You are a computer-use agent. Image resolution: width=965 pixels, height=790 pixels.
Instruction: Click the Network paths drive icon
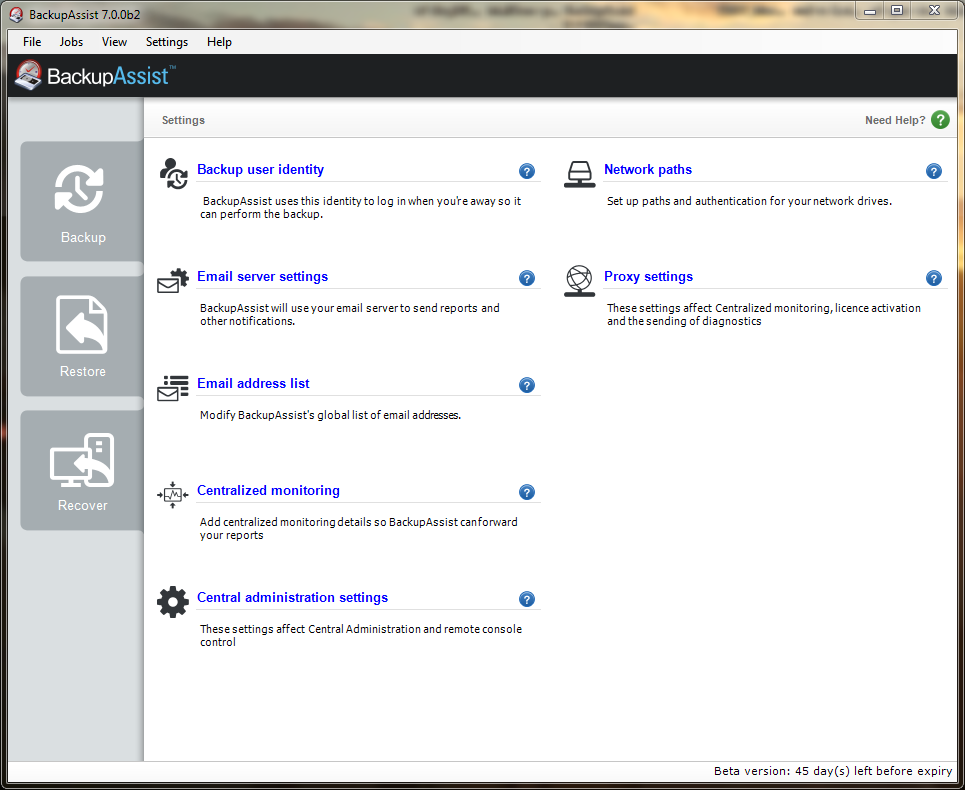click(580, 174)
